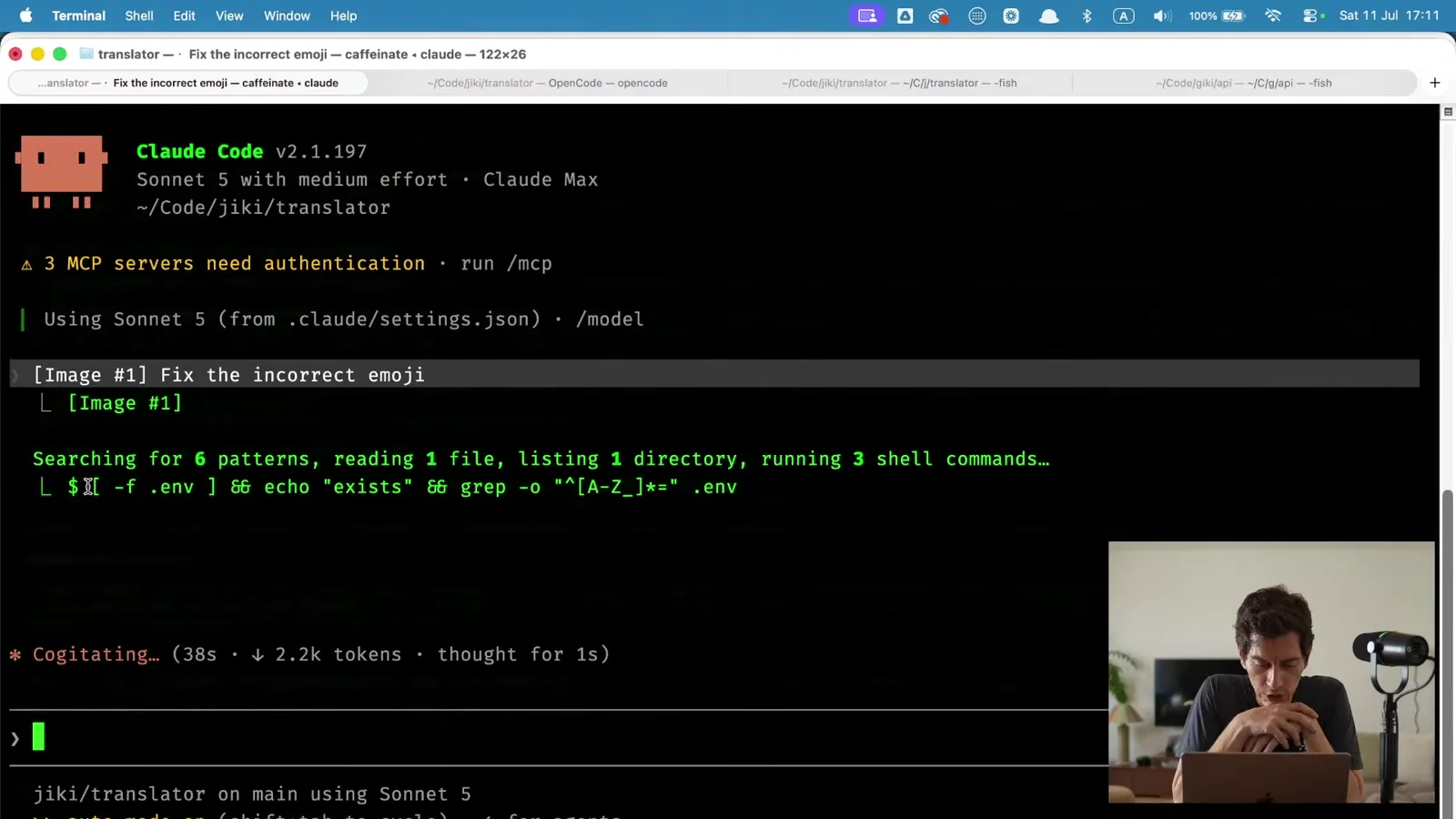Click the '/model' text
This screenshot has height=819, width=1456.
tap(610, 319)
